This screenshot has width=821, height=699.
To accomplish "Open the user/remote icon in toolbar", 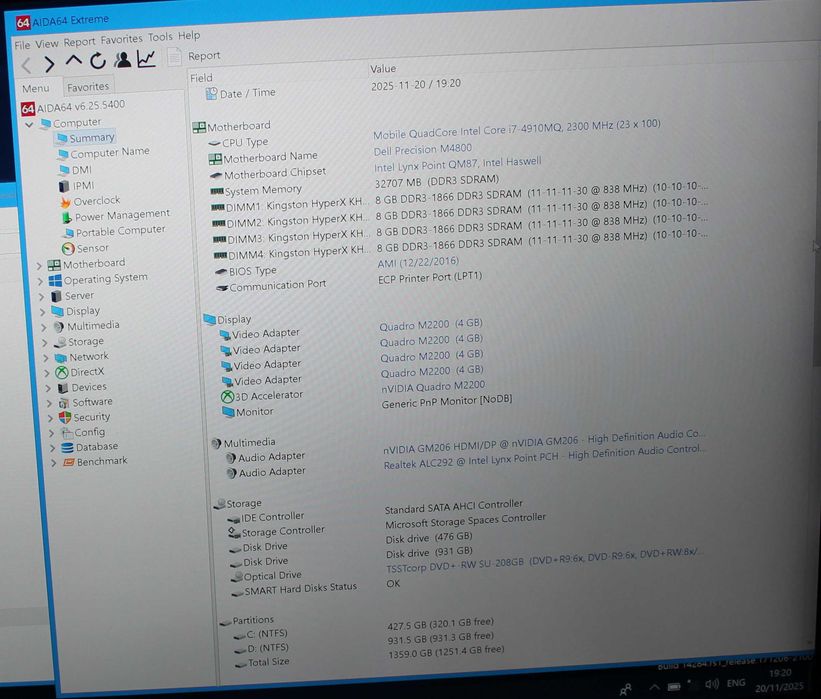I will (123, 60).
